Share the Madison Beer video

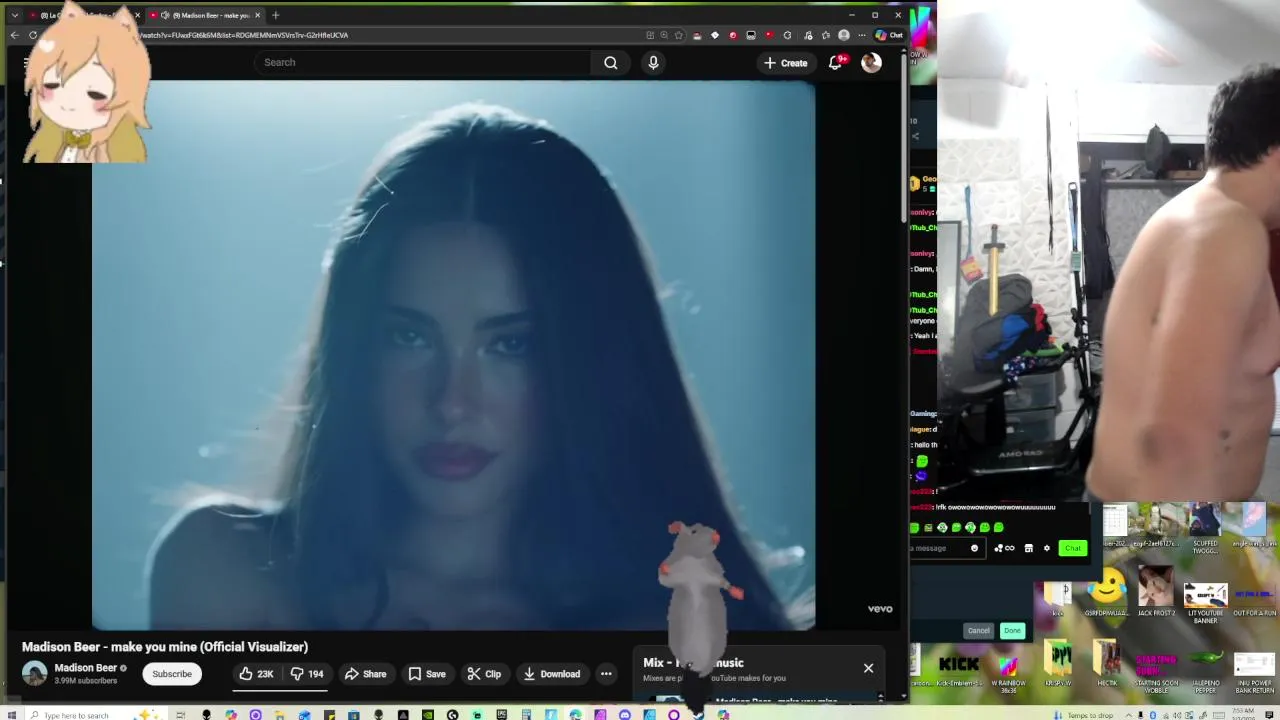pyautogui.click(x=365, y=674)
